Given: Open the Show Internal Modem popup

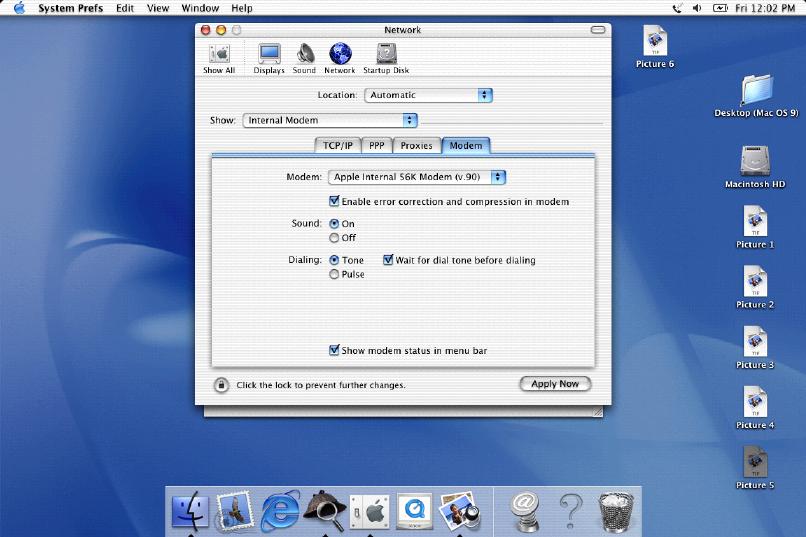Looking at the screenshot, I should [329, 120].
